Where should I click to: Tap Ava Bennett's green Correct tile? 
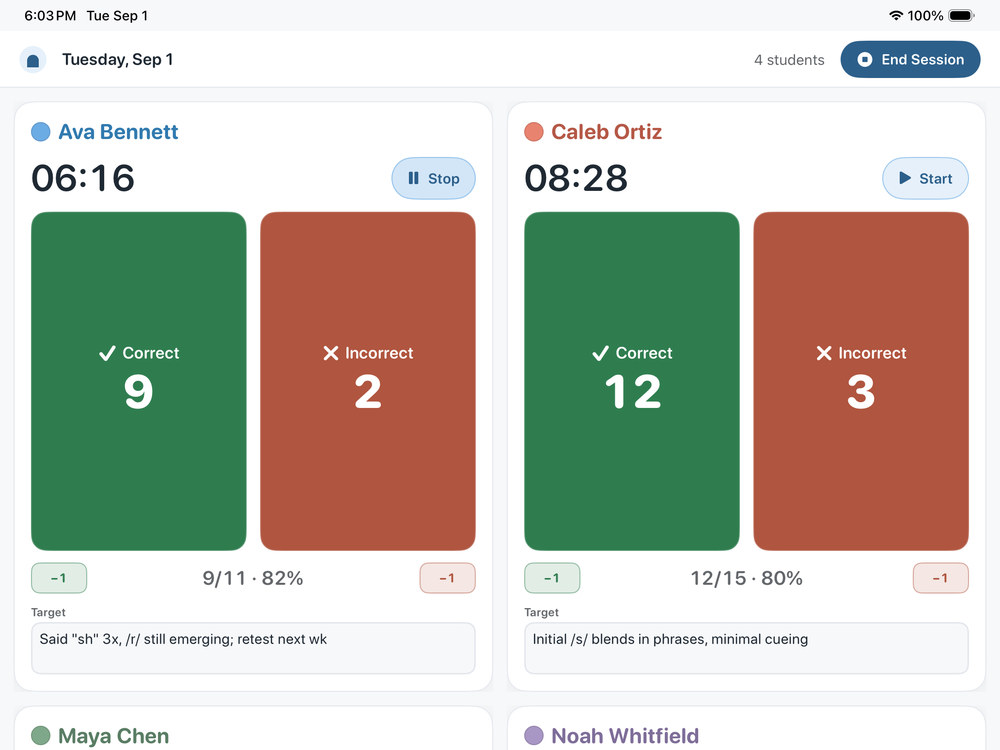pos(138,381)
